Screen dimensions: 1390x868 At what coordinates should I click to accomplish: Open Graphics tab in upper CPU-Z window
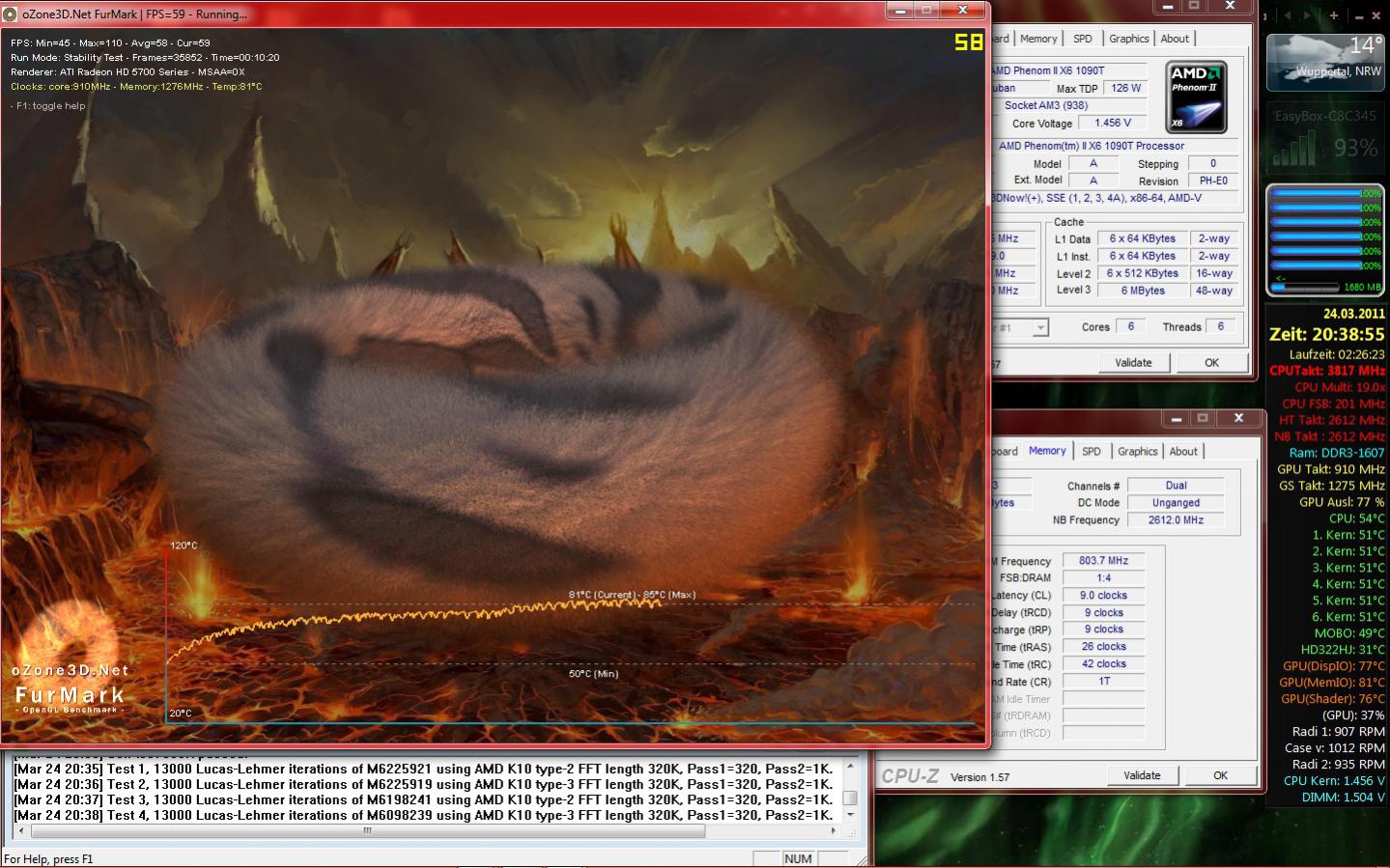tap(1128, 39)
